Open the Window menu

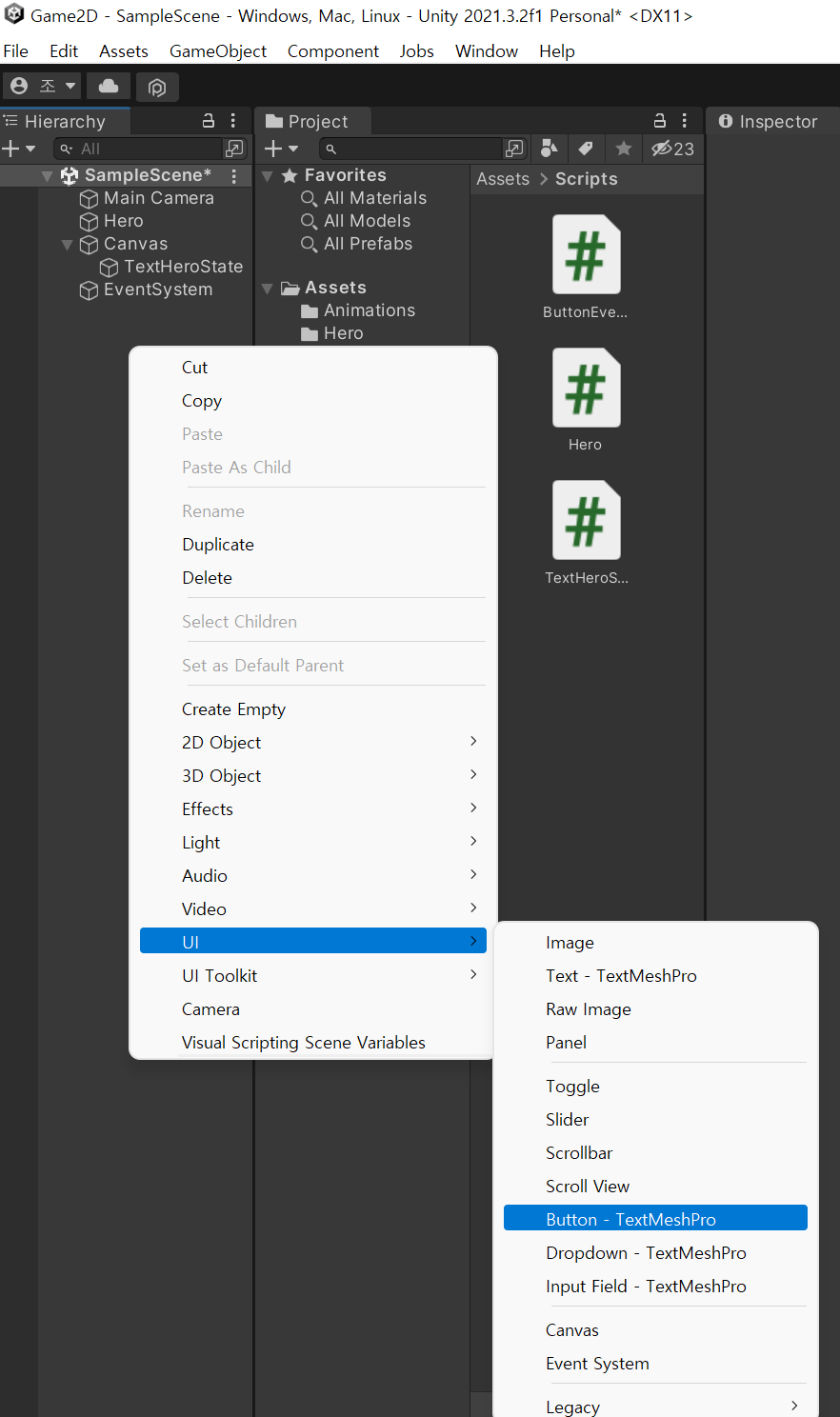click(487, 51)
